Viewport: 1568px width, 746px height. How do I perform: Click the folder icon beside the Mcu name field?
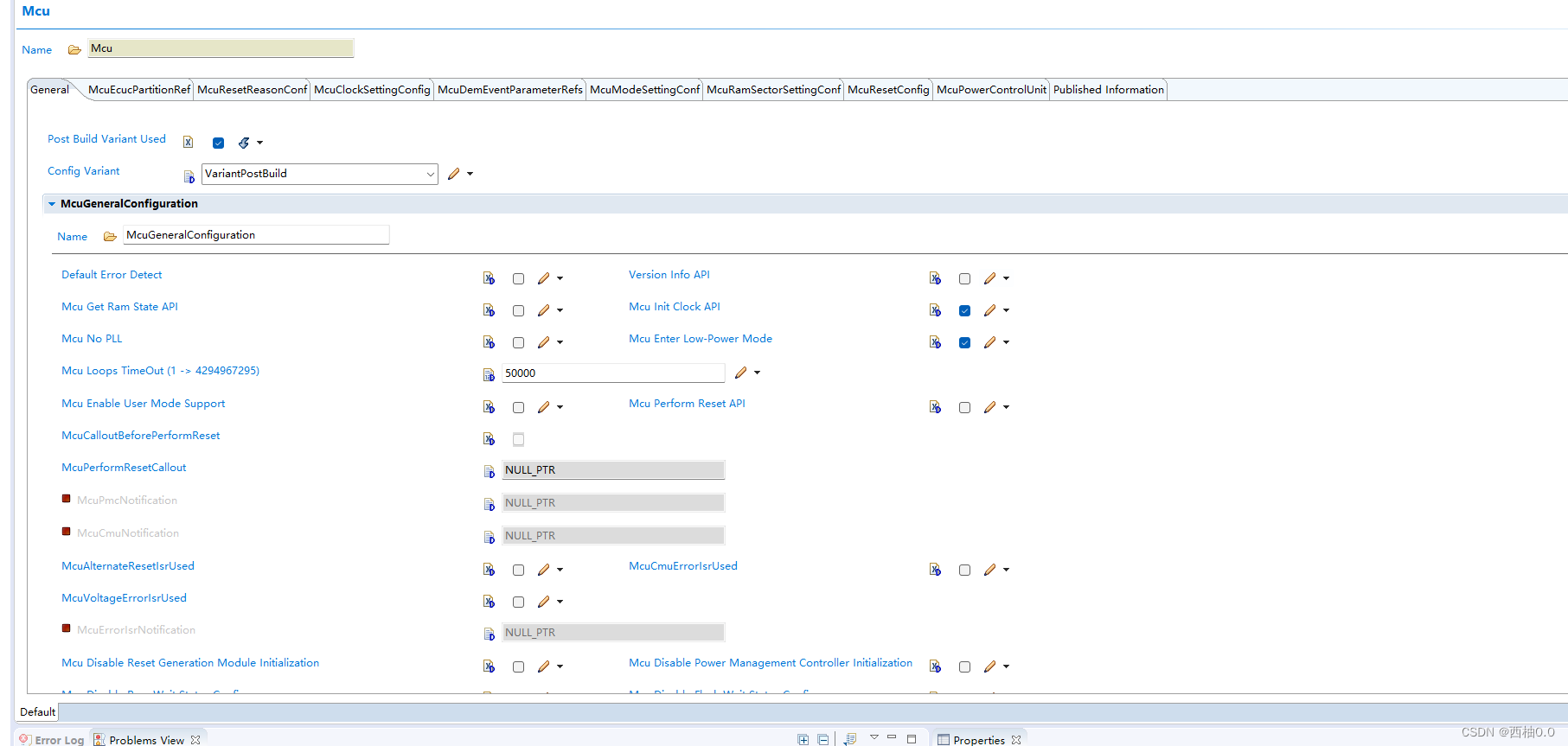(74, 50)
